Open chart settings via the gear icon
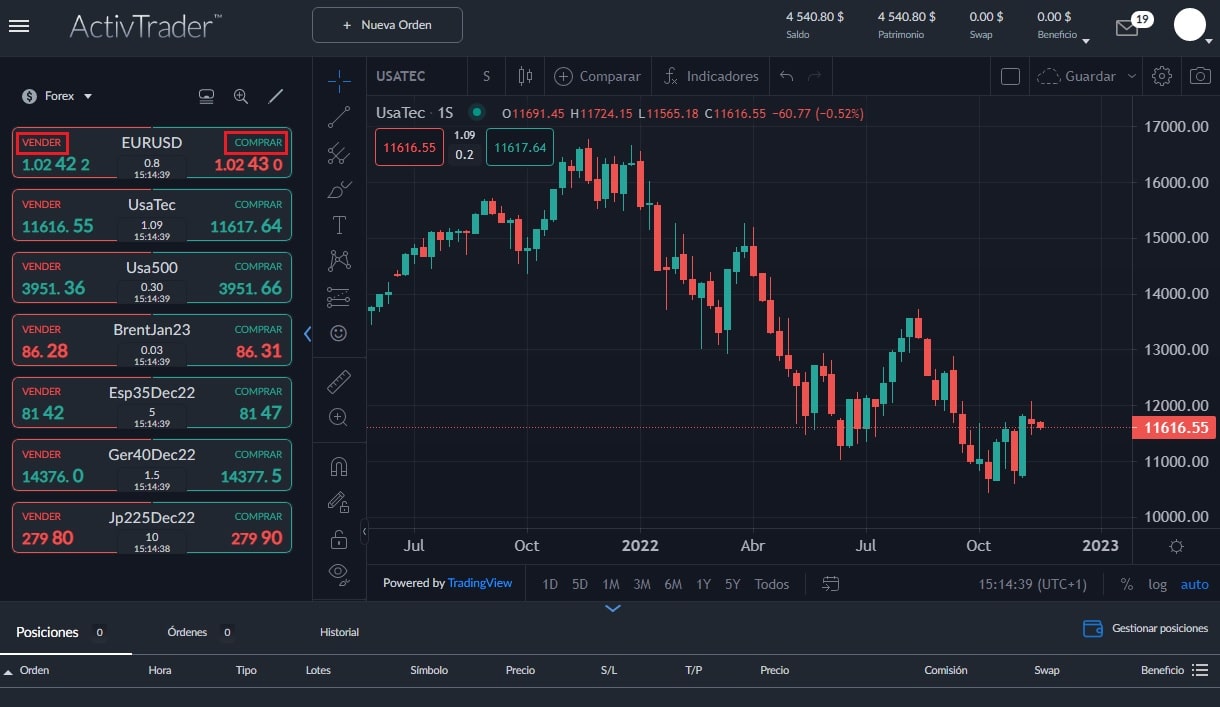The width and height of the screenshot is (1220, 707). 1161,75
